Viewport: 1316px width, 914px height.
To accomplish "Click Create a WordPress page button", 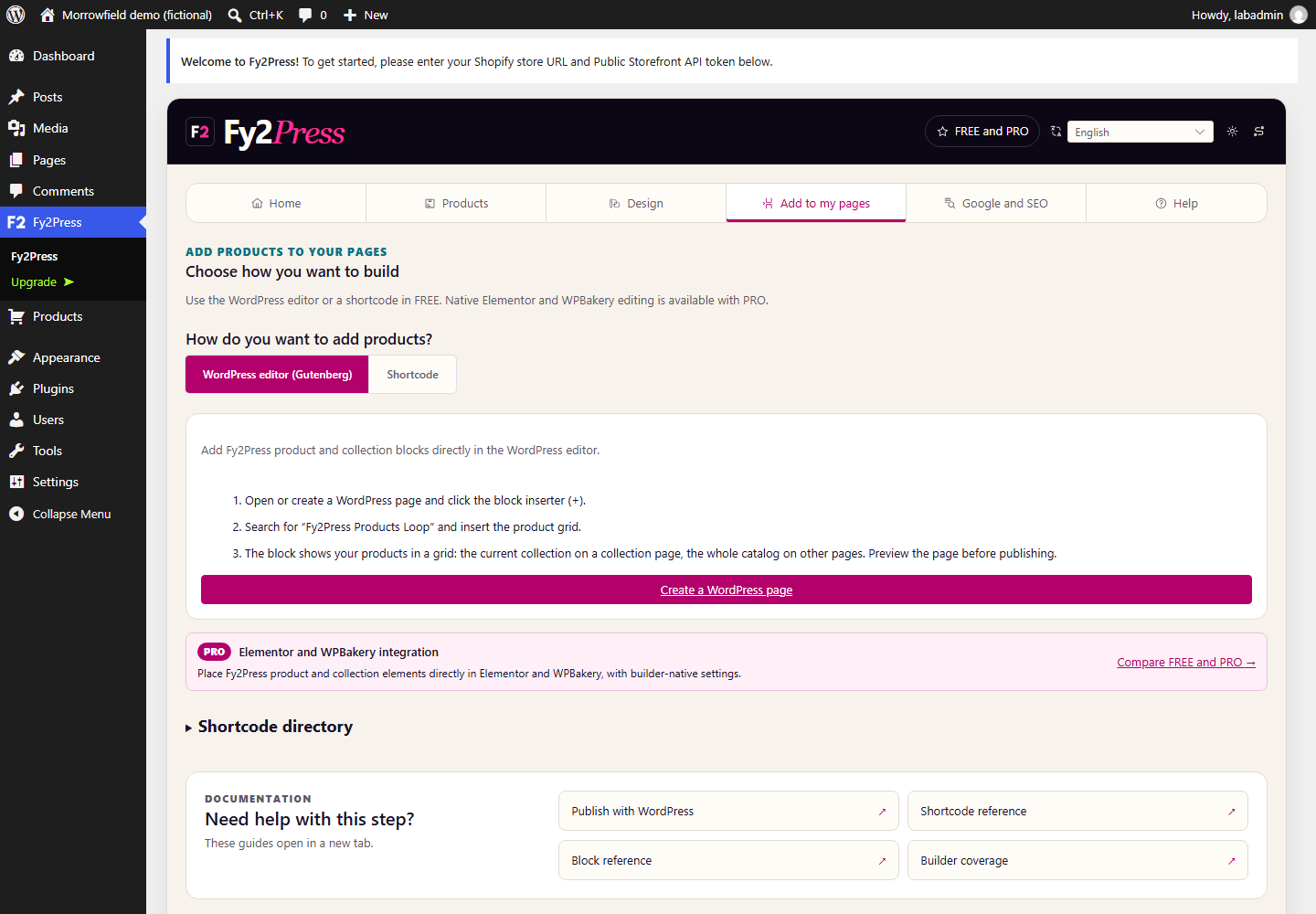I will pyautogui.click(x=727, y=590).
